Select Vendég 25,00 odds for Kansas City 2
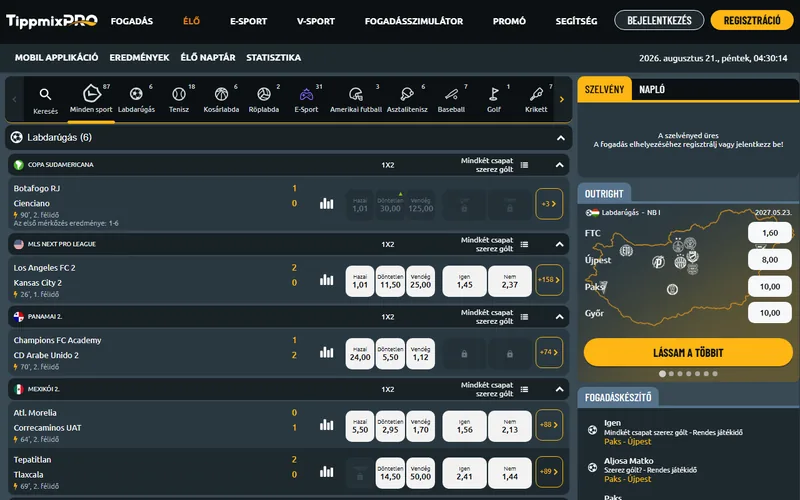The image size is (800, 500). pos(420,281)
